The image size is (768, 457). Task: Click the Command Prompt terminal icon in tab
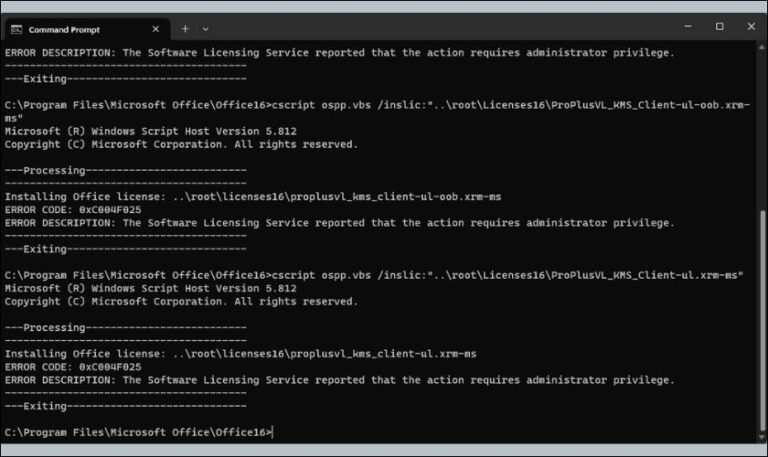[x=16, y=29]
